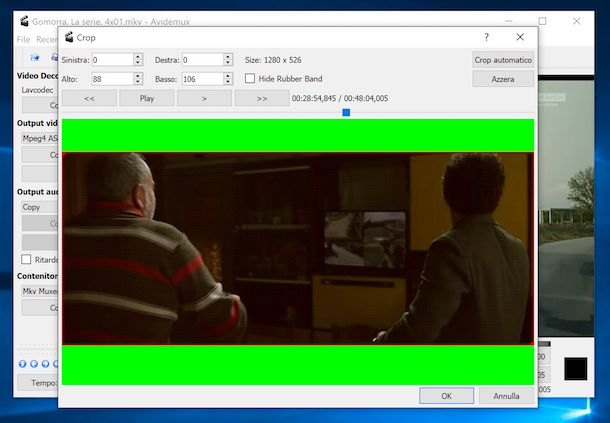Increase the Alto crop value with up arrow
Viewport: 610px width, 423px height.
coord(138,76)
